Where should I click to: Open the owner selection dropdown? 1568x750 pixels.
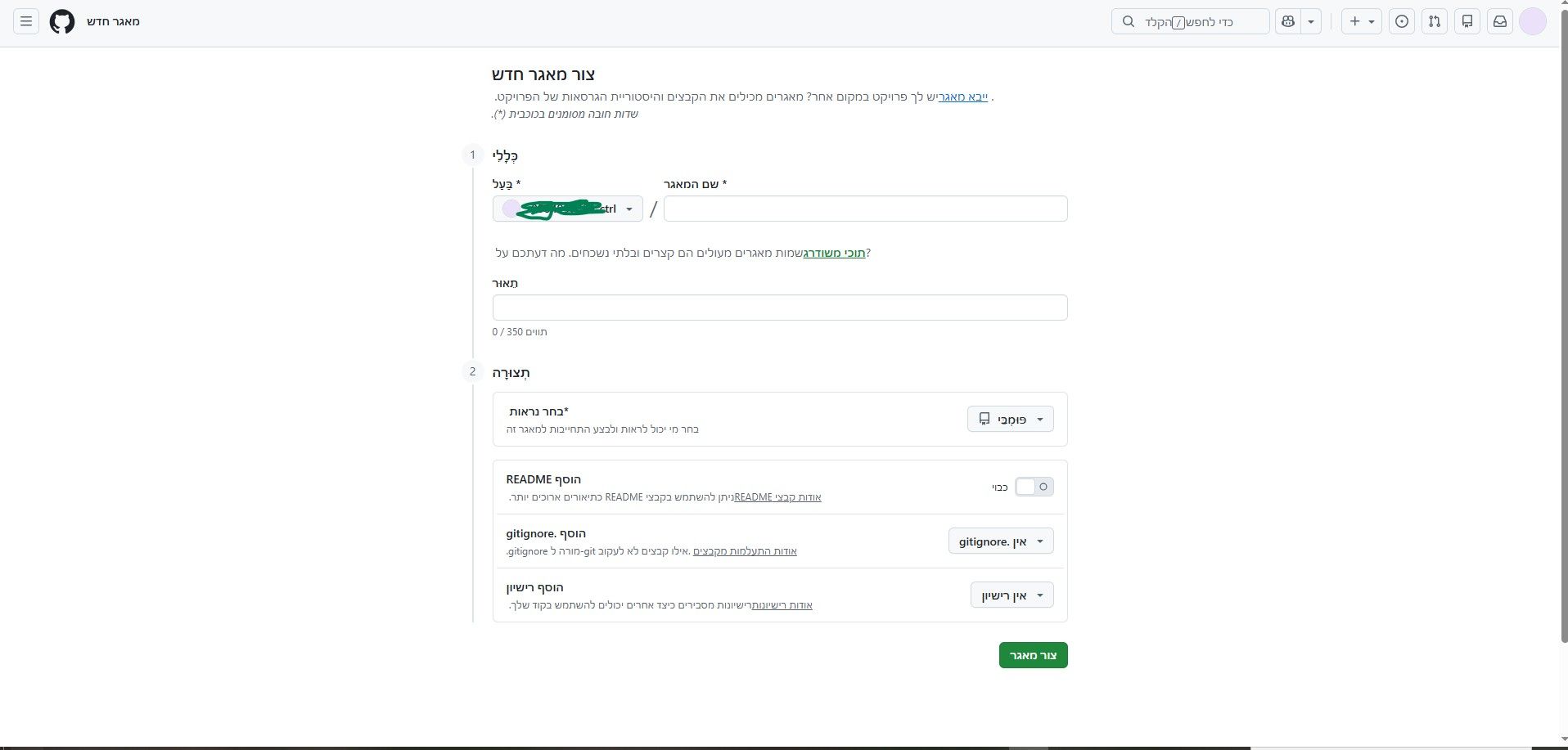pyautogui.click(x=568, y=209)
